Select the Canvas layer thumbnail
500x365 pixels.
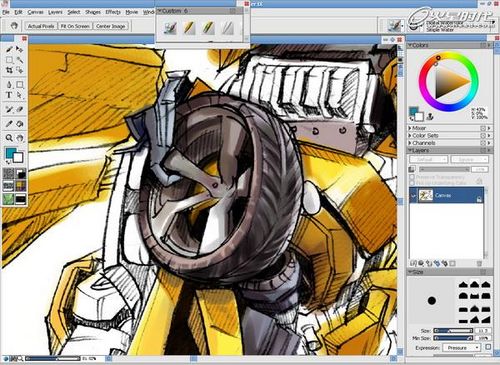(426, 195)
